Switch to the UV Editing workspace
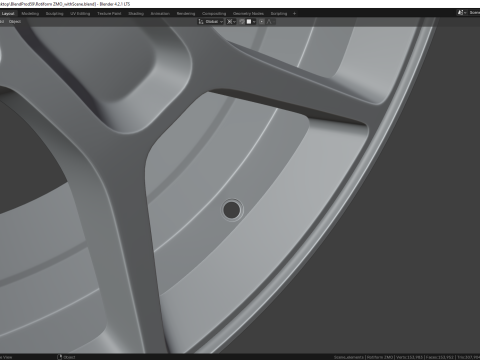This screenshot has height=360, width=480. [x=80, y=14]
